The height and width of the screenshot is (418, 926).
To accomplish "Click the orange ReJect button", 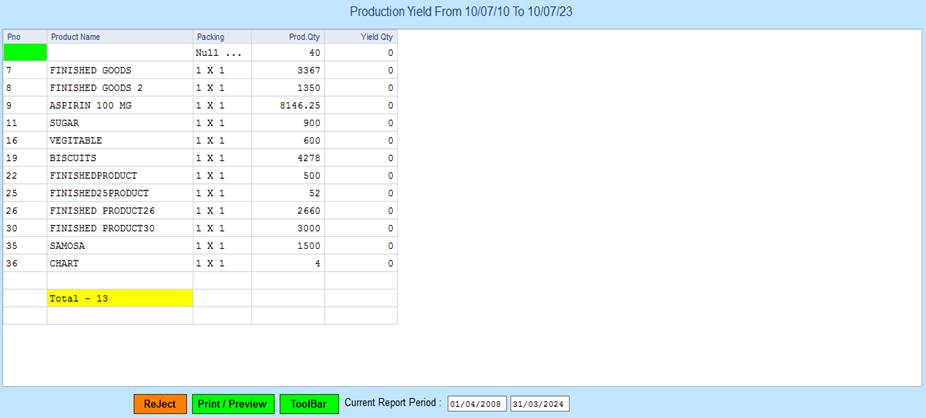I will coord(160,404).
